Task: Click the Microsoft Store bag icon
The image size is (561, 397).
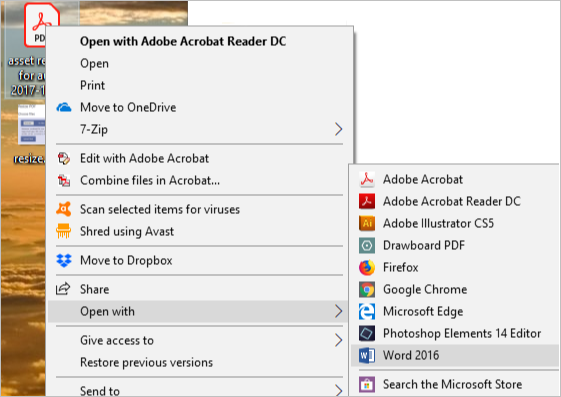Action: tap(367, 385)
